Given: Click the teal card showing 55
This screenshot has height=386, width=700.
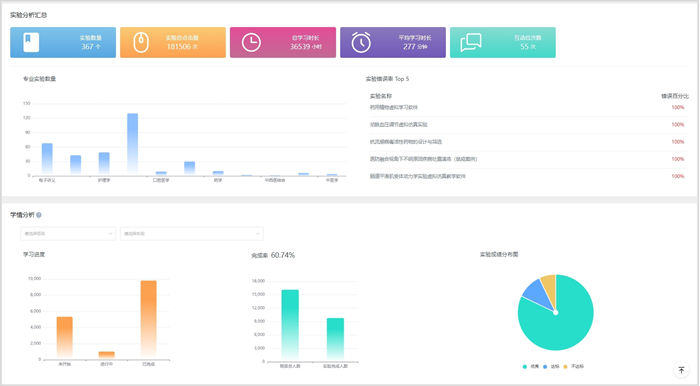Looking at the screenshot, I should [x=503, y=42].
